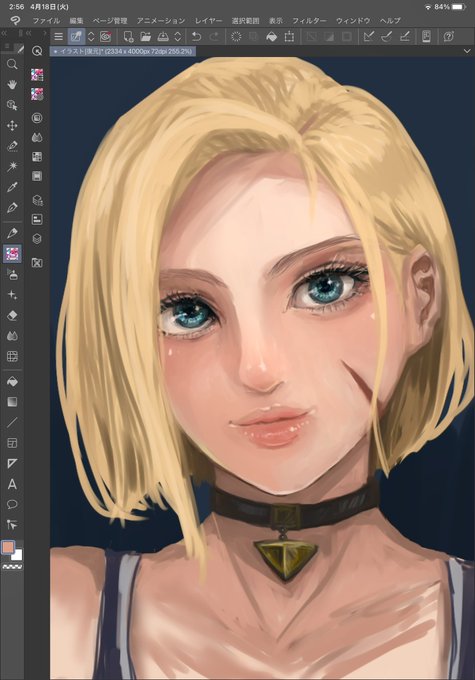475x680 pixels.
Task: Click the Save icon in command bar
Action: click(163, 36)
